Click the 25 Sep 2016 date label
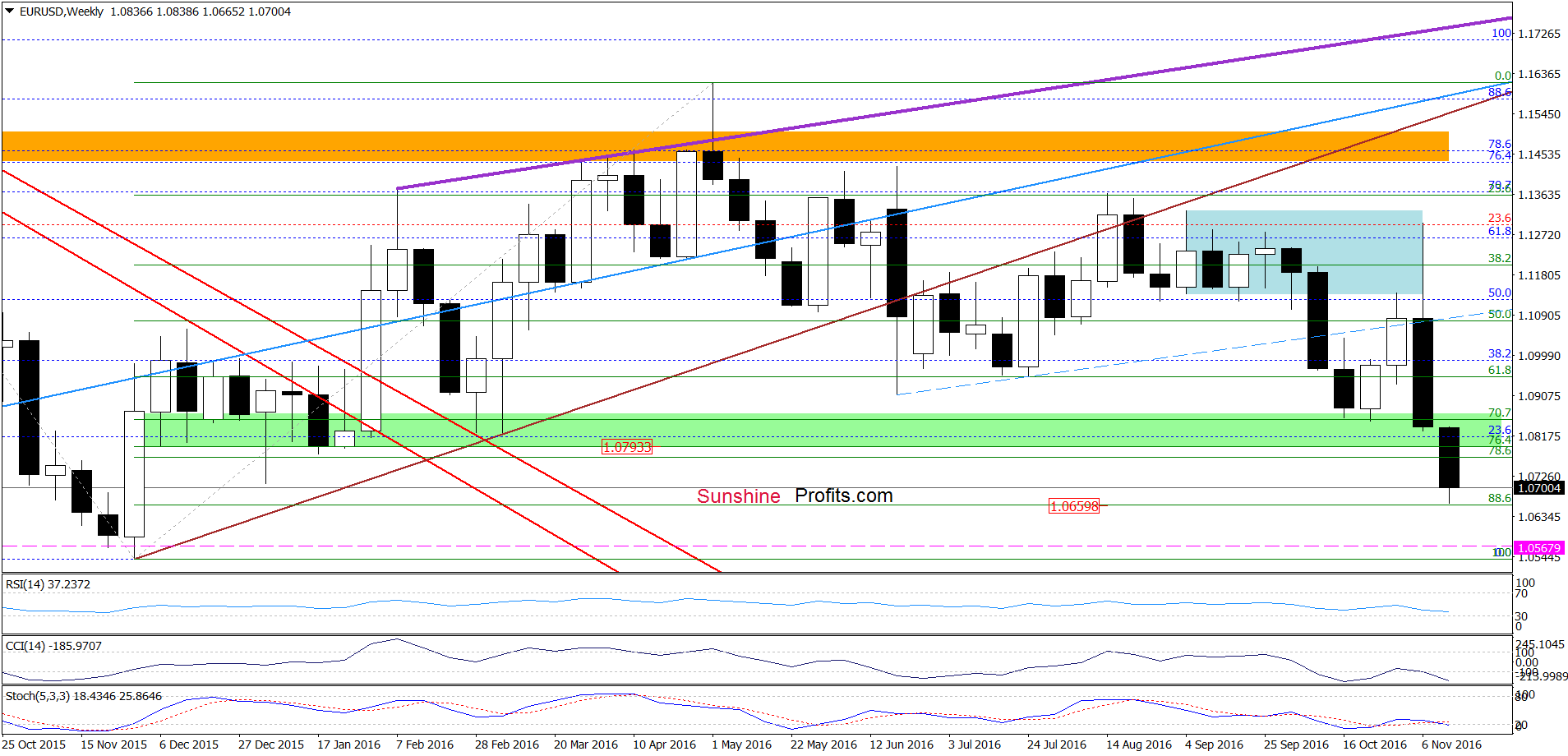 pyautogui.click(x=1296, y=744)
